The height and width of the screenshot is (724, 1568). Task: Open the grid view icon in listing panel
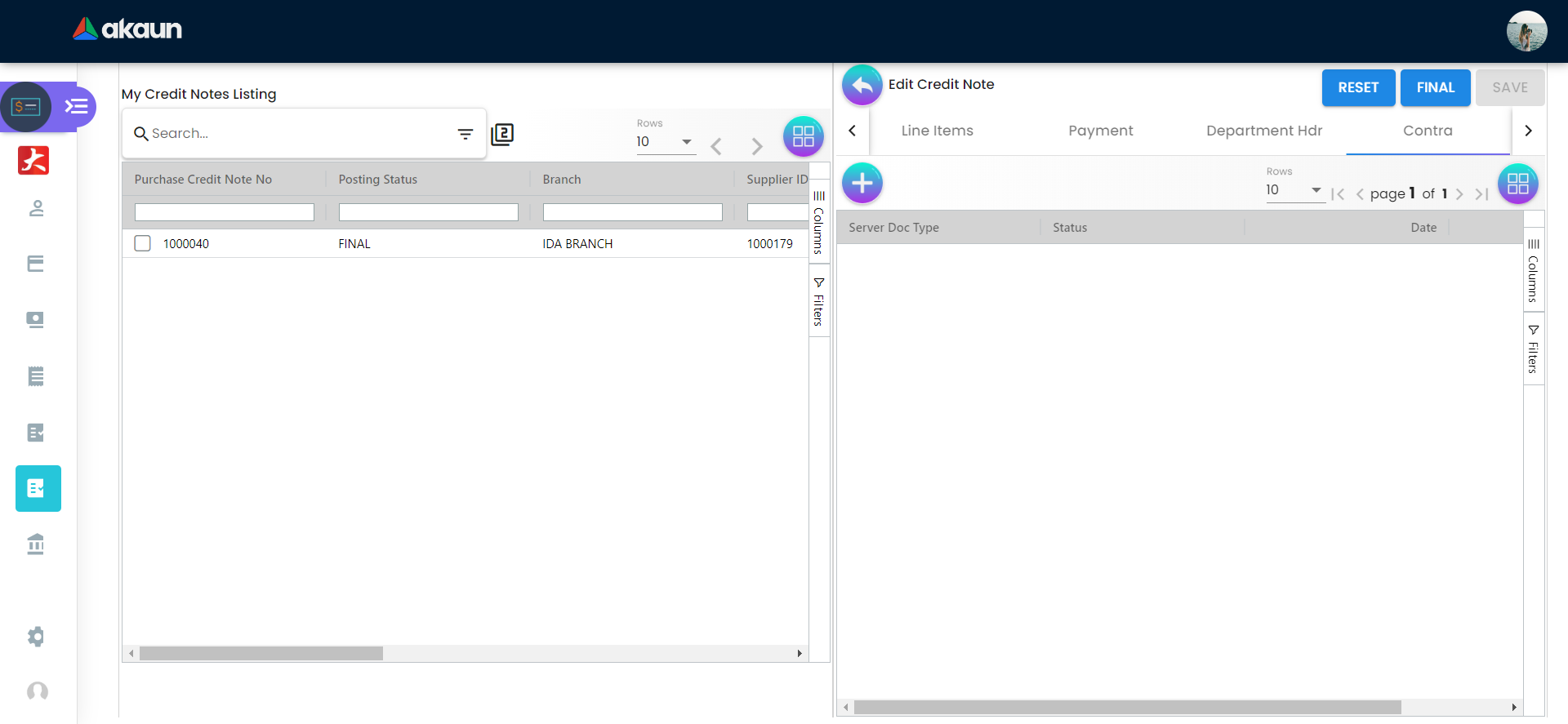tap(803, 136)
